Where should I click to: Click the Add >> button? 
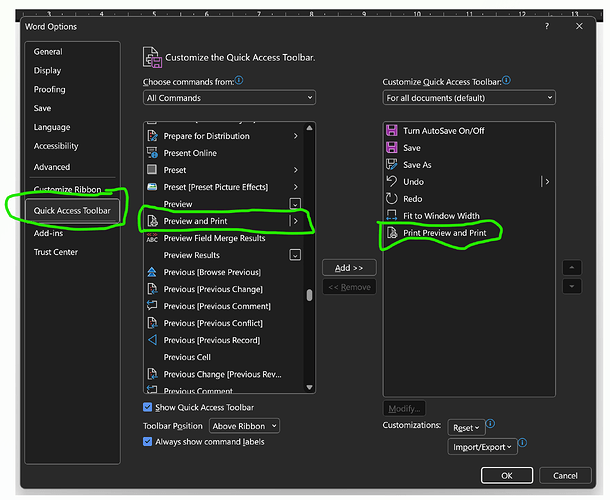tap(349, 268)
